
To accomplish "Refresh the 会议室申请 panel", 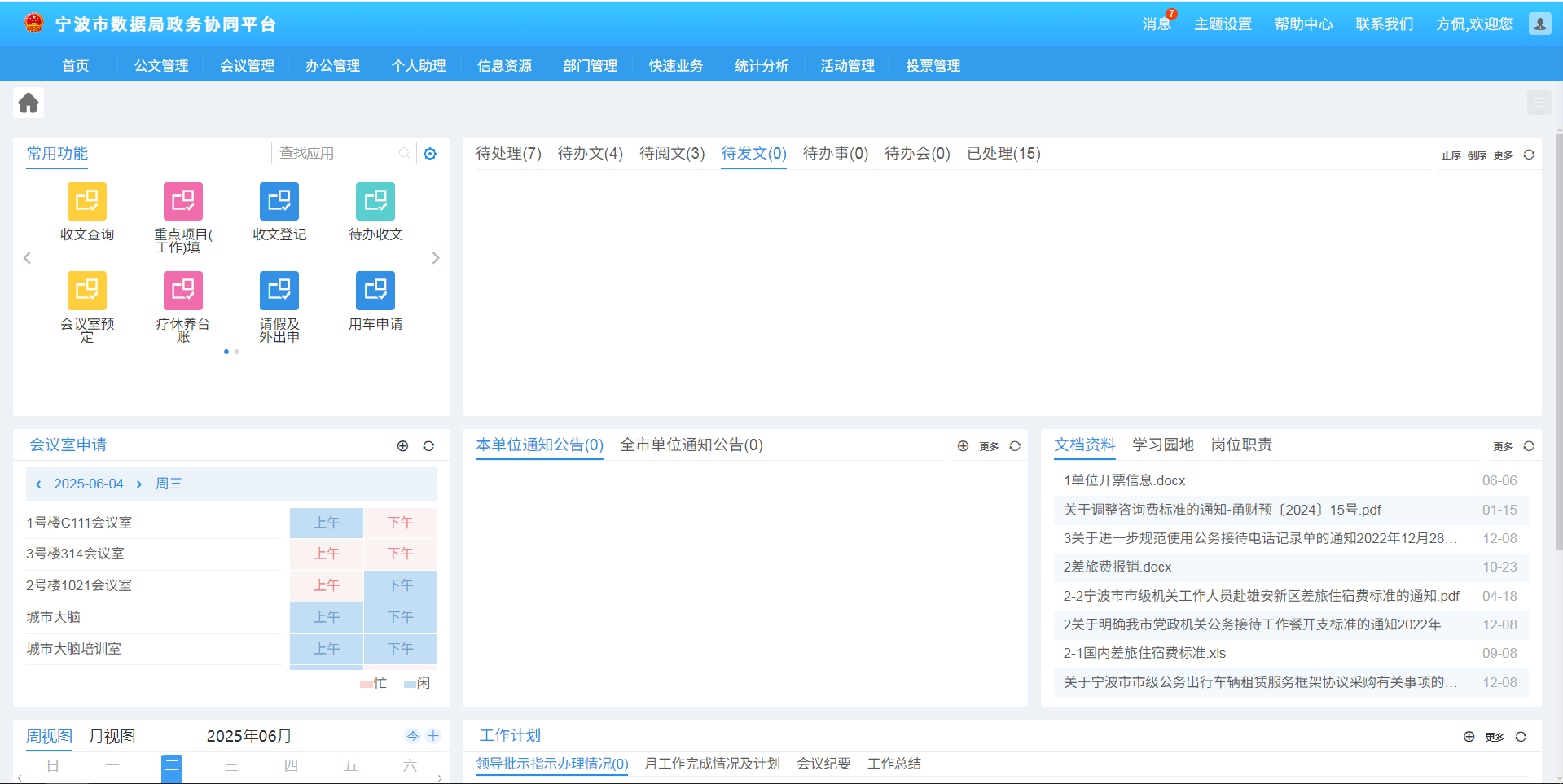I will coord(428,446).
